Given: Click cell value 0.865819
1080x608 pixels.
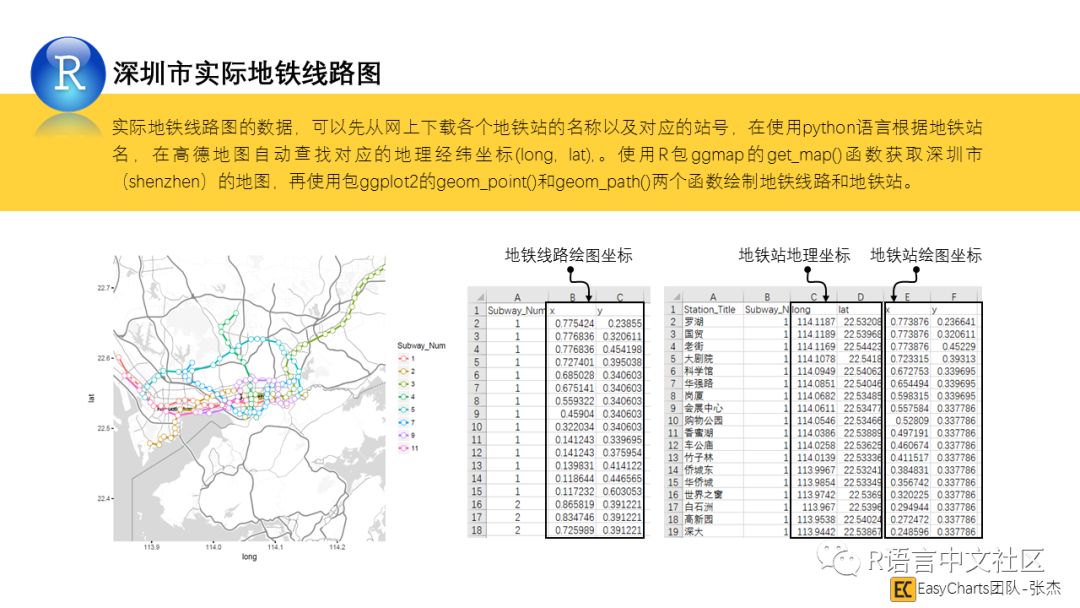Looking at the screenshot, I should click(571, 505).
